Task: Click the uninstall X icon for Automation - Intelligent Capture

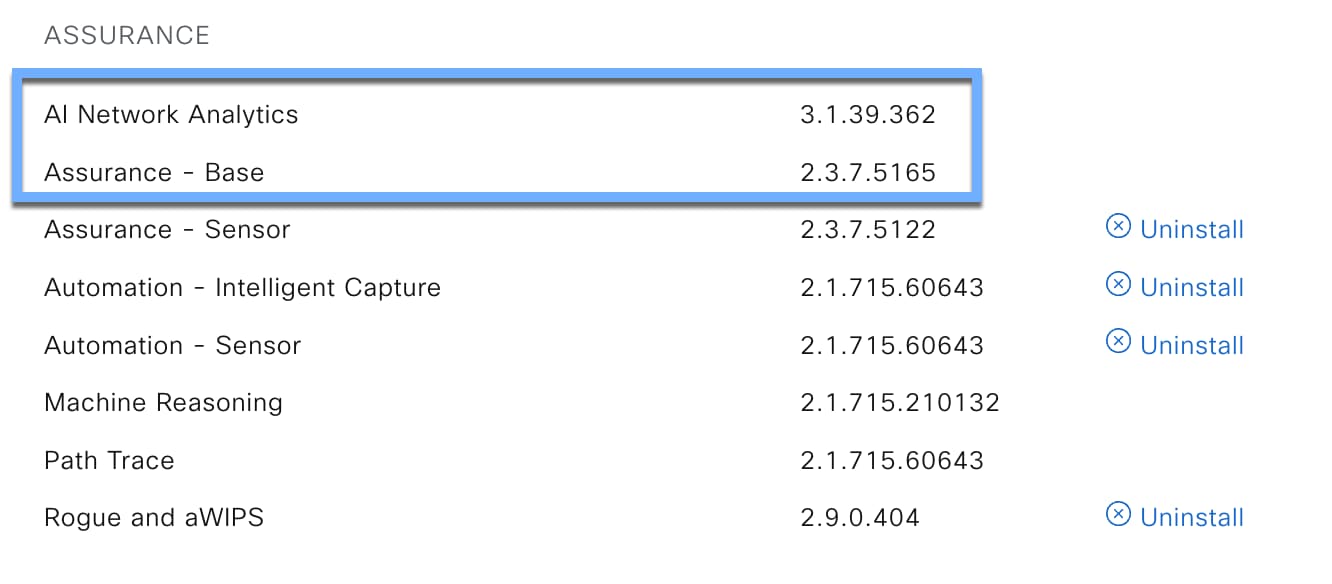Action: [1118, 285]
